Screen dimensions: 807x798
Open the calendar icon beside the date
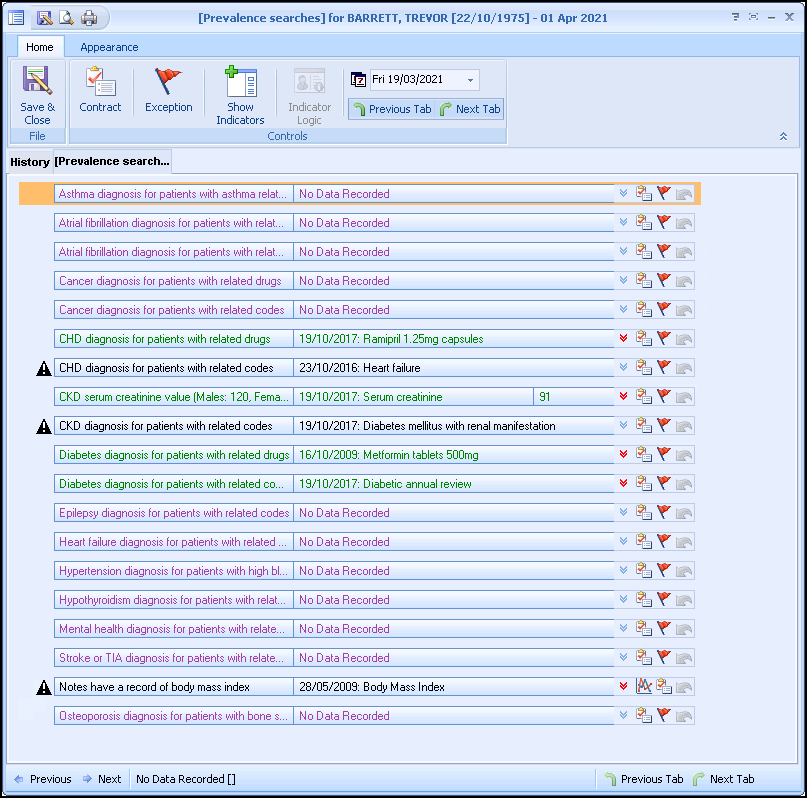click(359, 80)
